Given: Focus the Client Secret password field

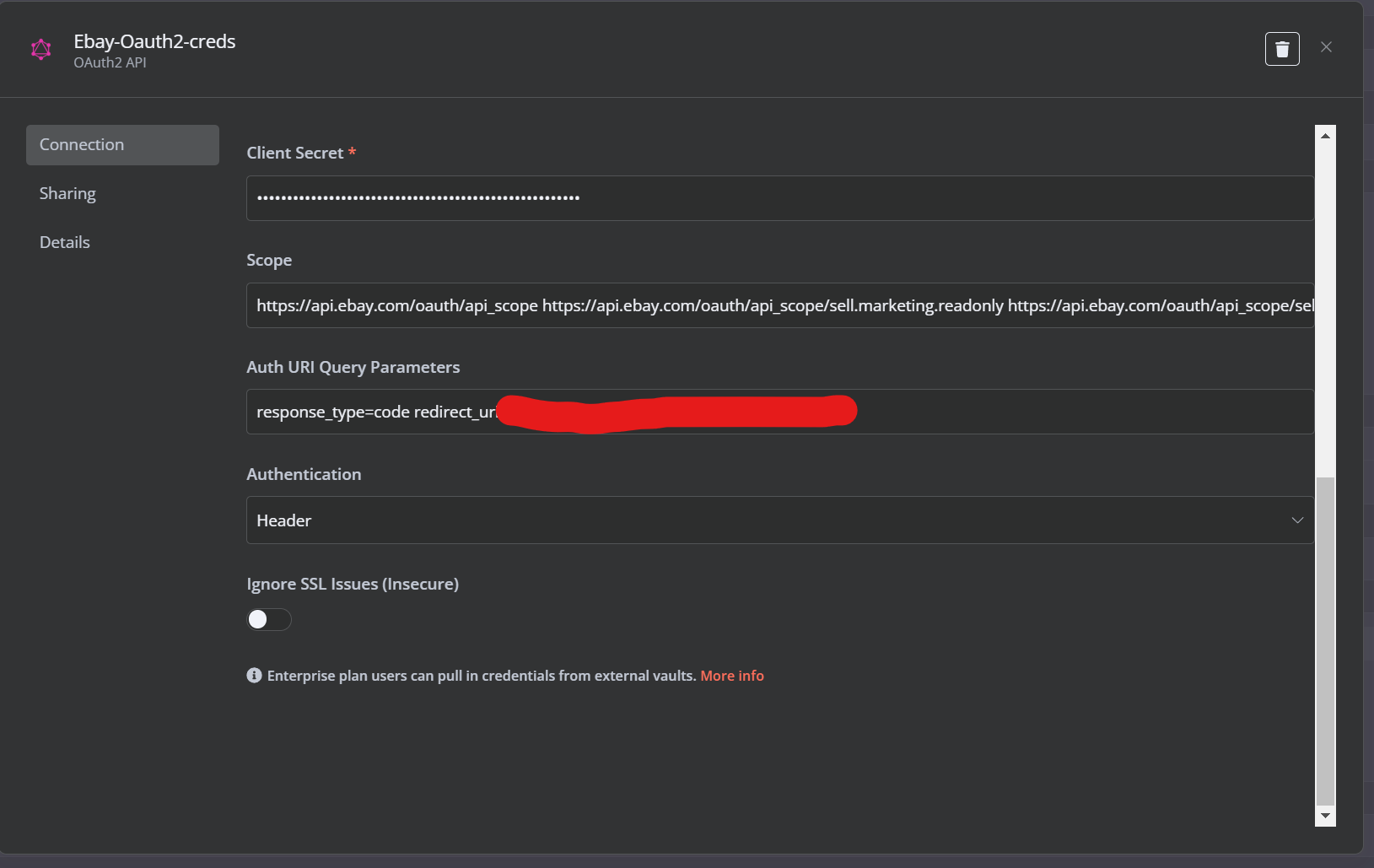Looking at the screenshot, I should [x=780, y=198].
